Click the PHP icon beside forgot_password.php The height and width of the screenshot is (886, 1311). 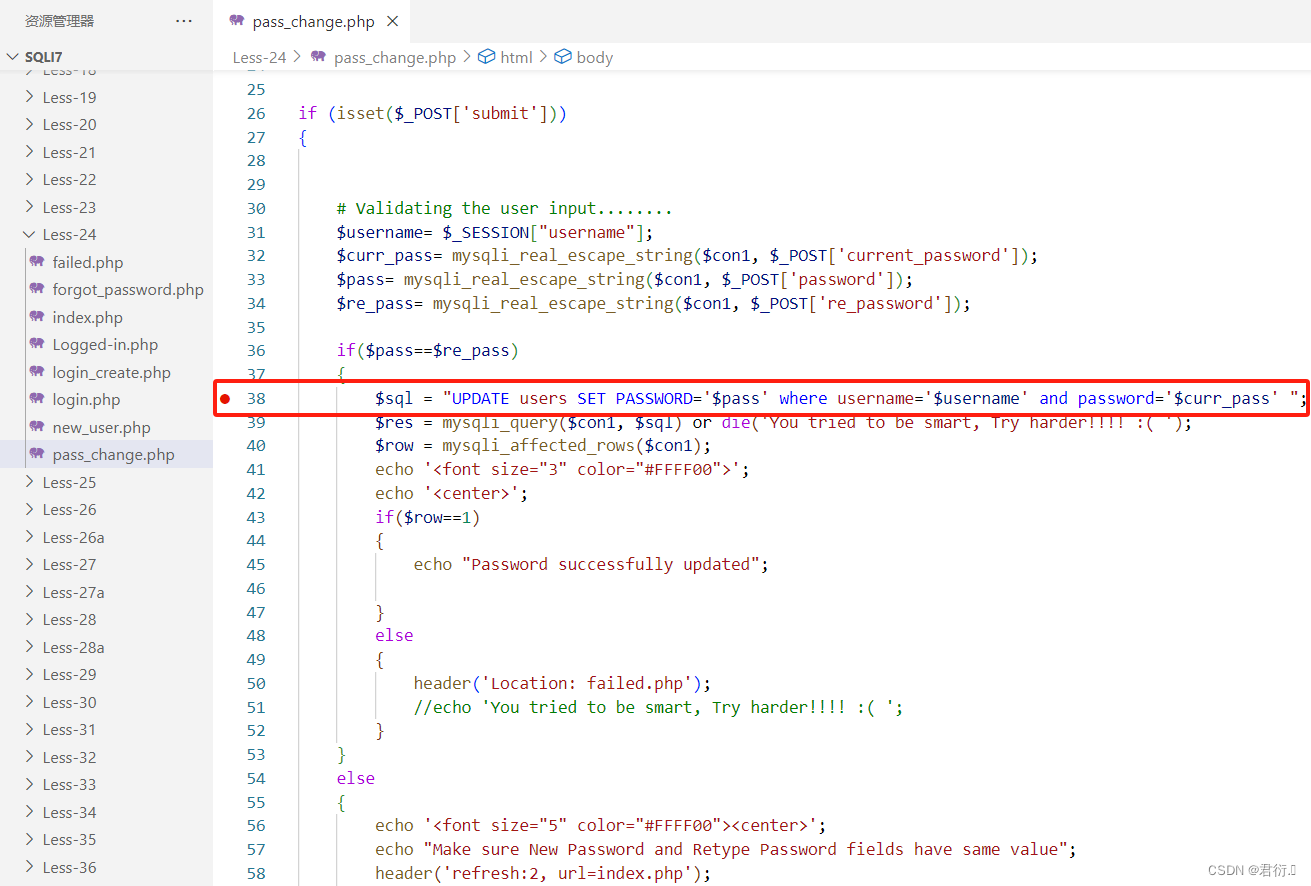pyautogui.click(x=37, y=290)
